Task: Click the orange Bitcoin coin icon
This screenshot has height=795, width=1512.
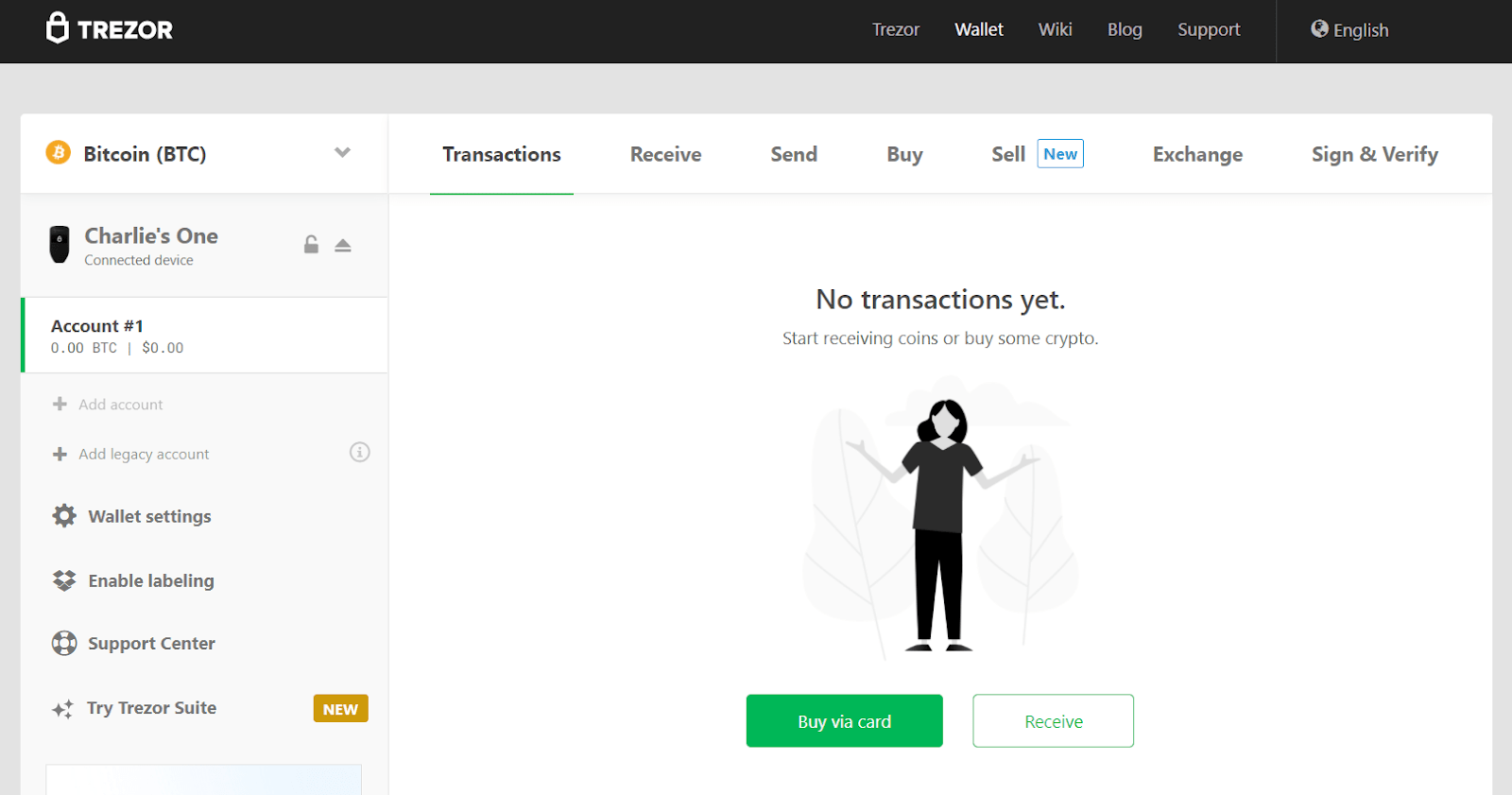Action: [x=59, y=153]
